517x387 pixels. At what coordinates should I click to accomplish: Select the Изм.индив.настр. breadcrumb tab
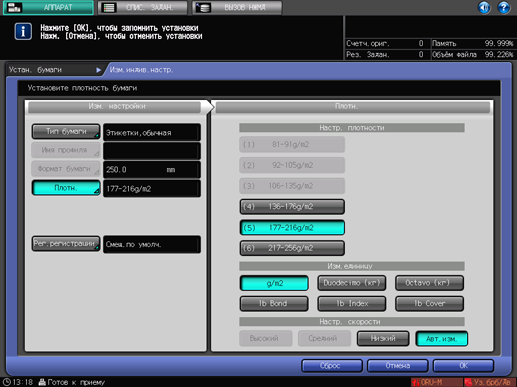tap(141, 70)
